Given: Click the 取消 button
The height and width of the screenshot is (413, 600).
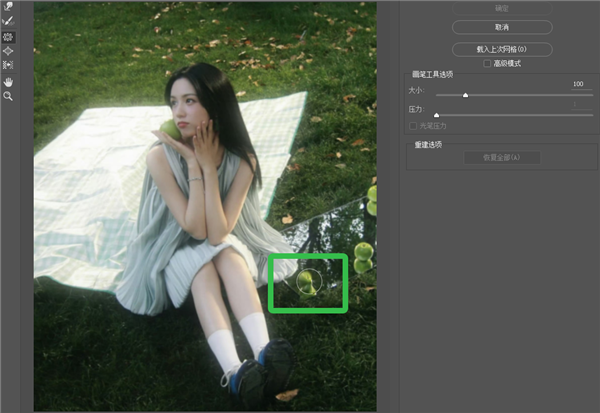Looking at the screenshot, I should click(502, 27).
